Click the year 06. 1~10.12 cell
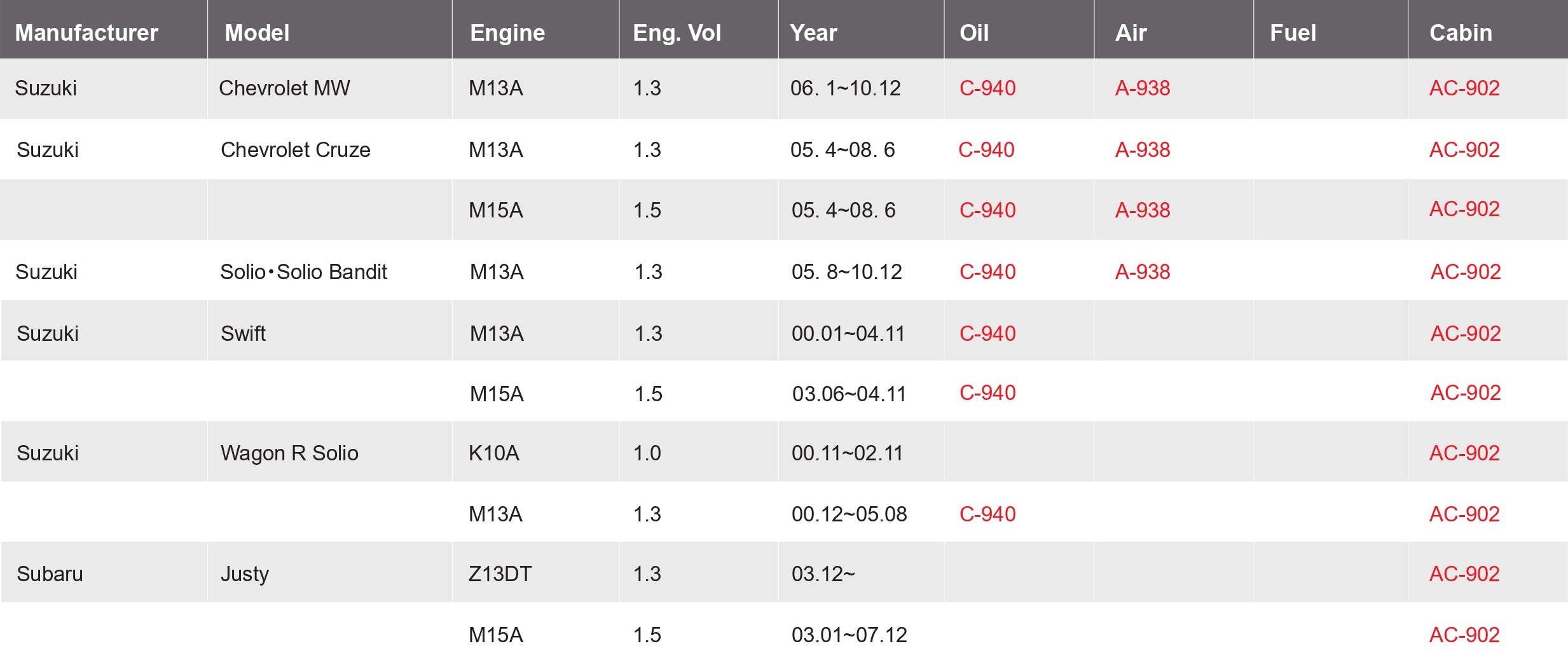This screenshot has height=667, width=1568. click(845, 88)
